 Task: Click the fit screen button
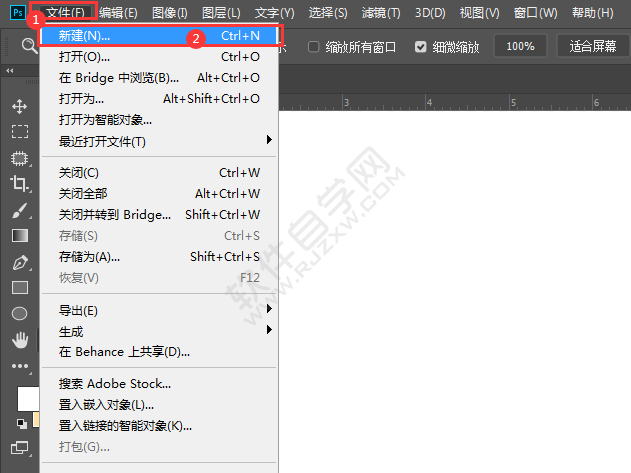click(593, 46)
